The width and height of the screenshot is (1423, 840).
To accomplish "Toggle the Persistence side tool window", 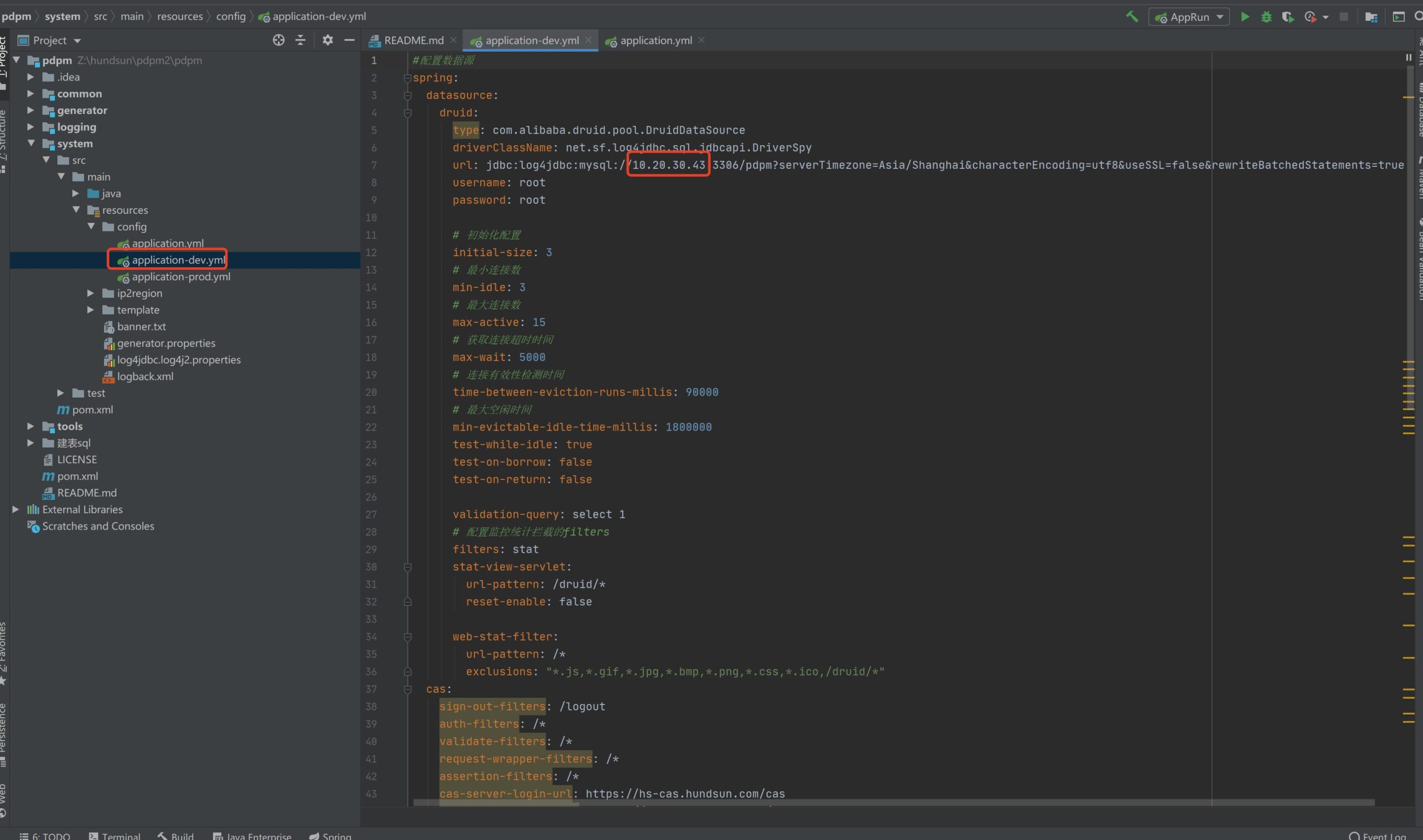I will click(x=3, y=734).
